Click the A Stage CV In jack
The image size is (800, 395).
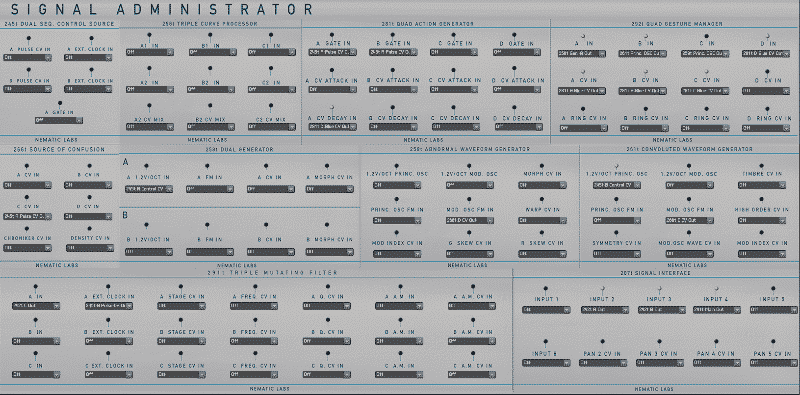(182, 287)
